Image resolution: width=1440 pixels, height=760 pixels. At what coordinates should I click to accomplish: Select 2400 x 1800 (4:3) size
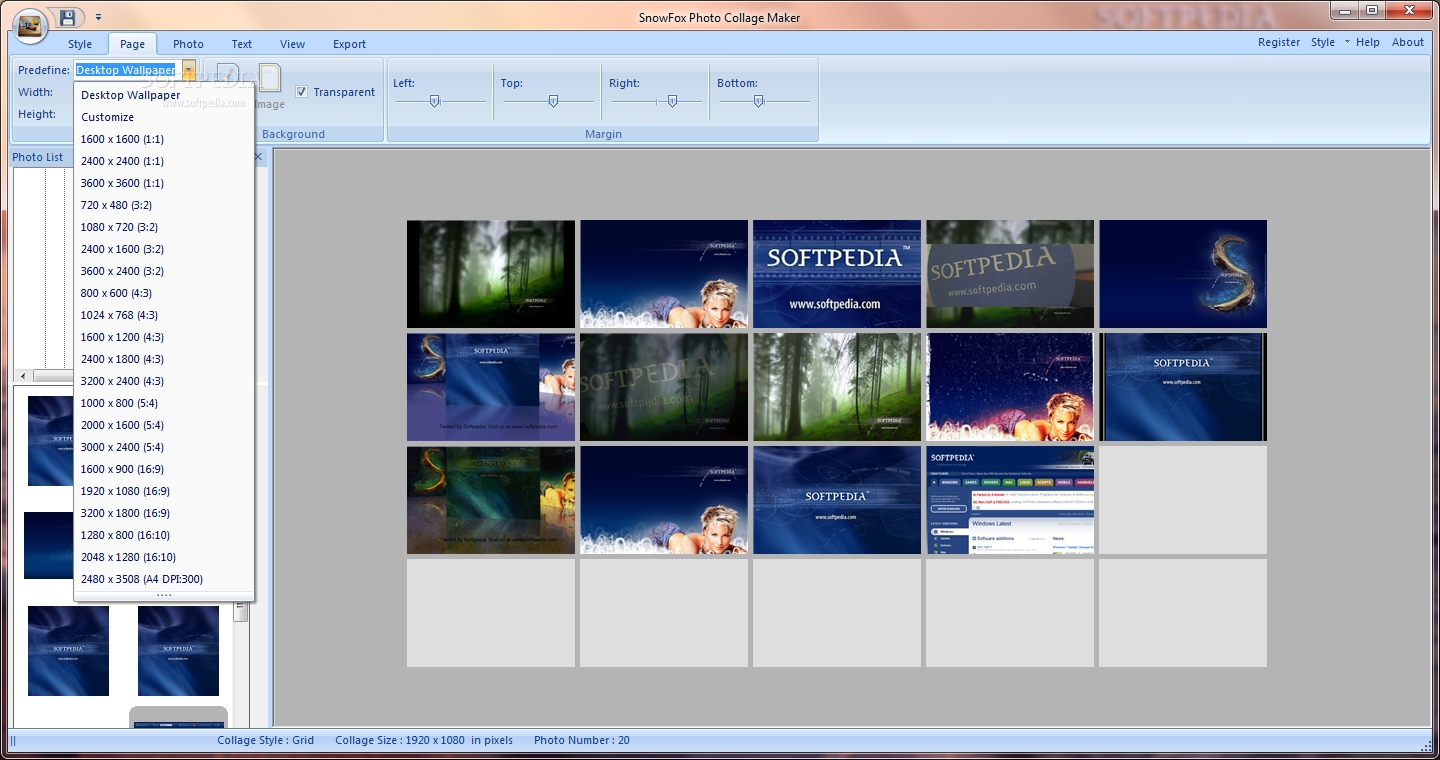pos(164,359)
